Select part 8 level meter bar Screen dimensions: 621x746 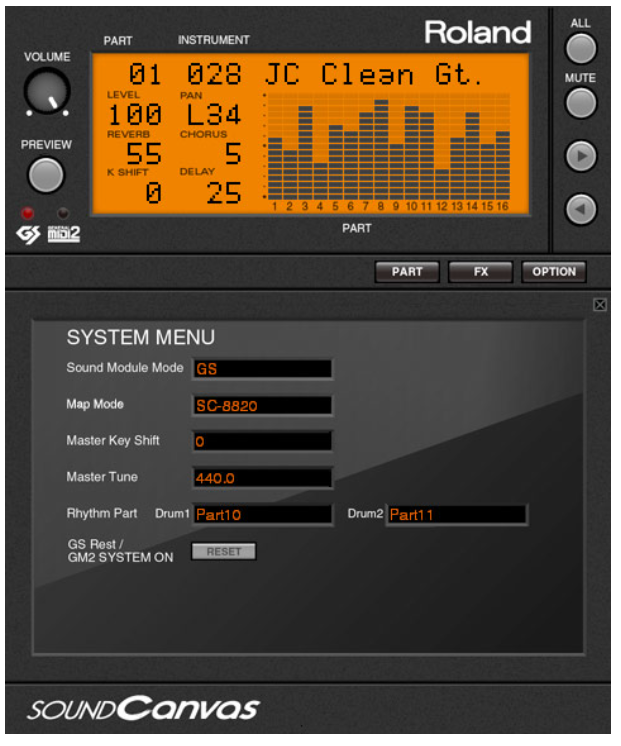382,149
